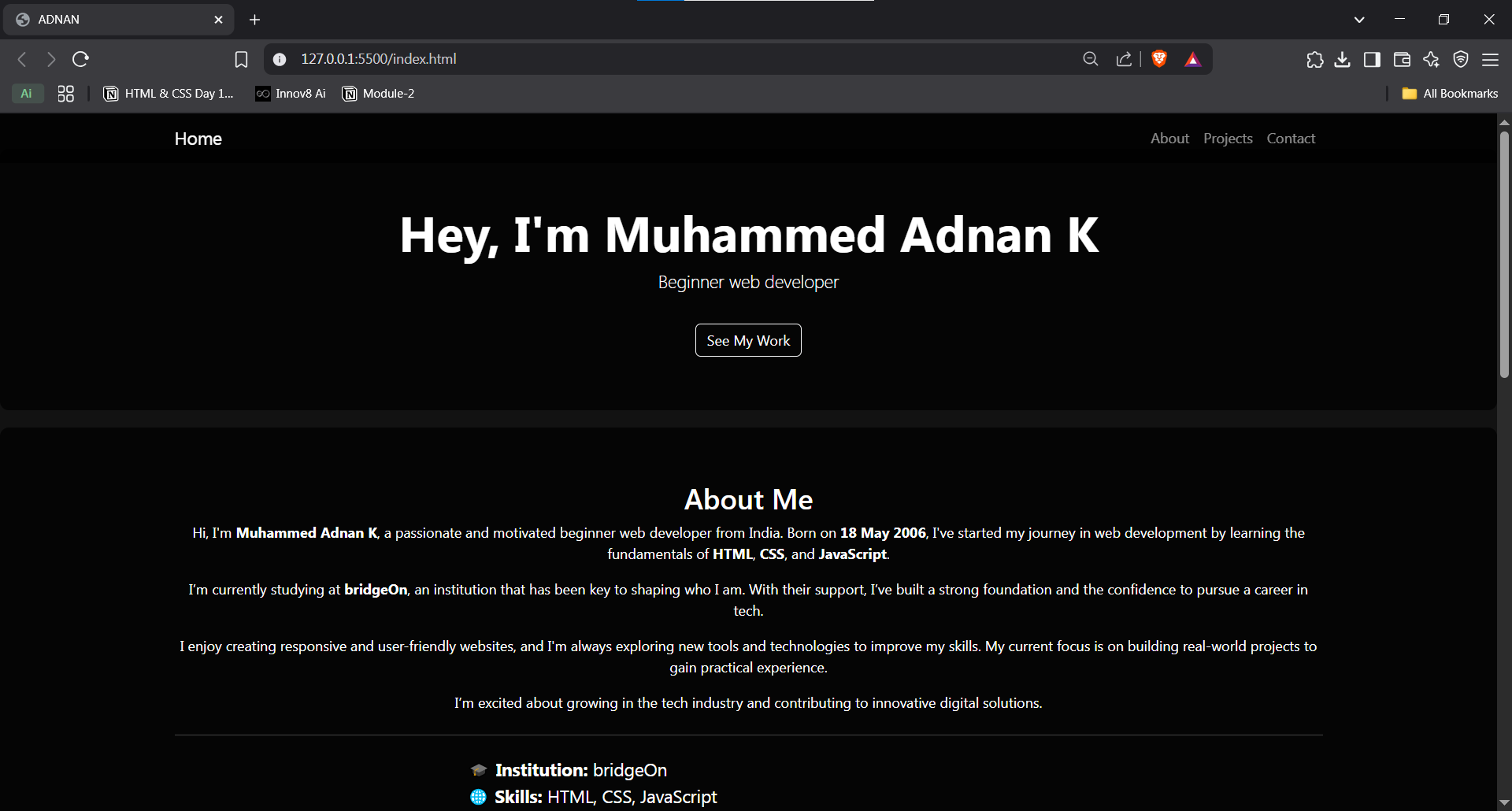Show the Downloads icon
Image resolution: width=1512 pixels, height=811 pixels.
pos(1343,59)
